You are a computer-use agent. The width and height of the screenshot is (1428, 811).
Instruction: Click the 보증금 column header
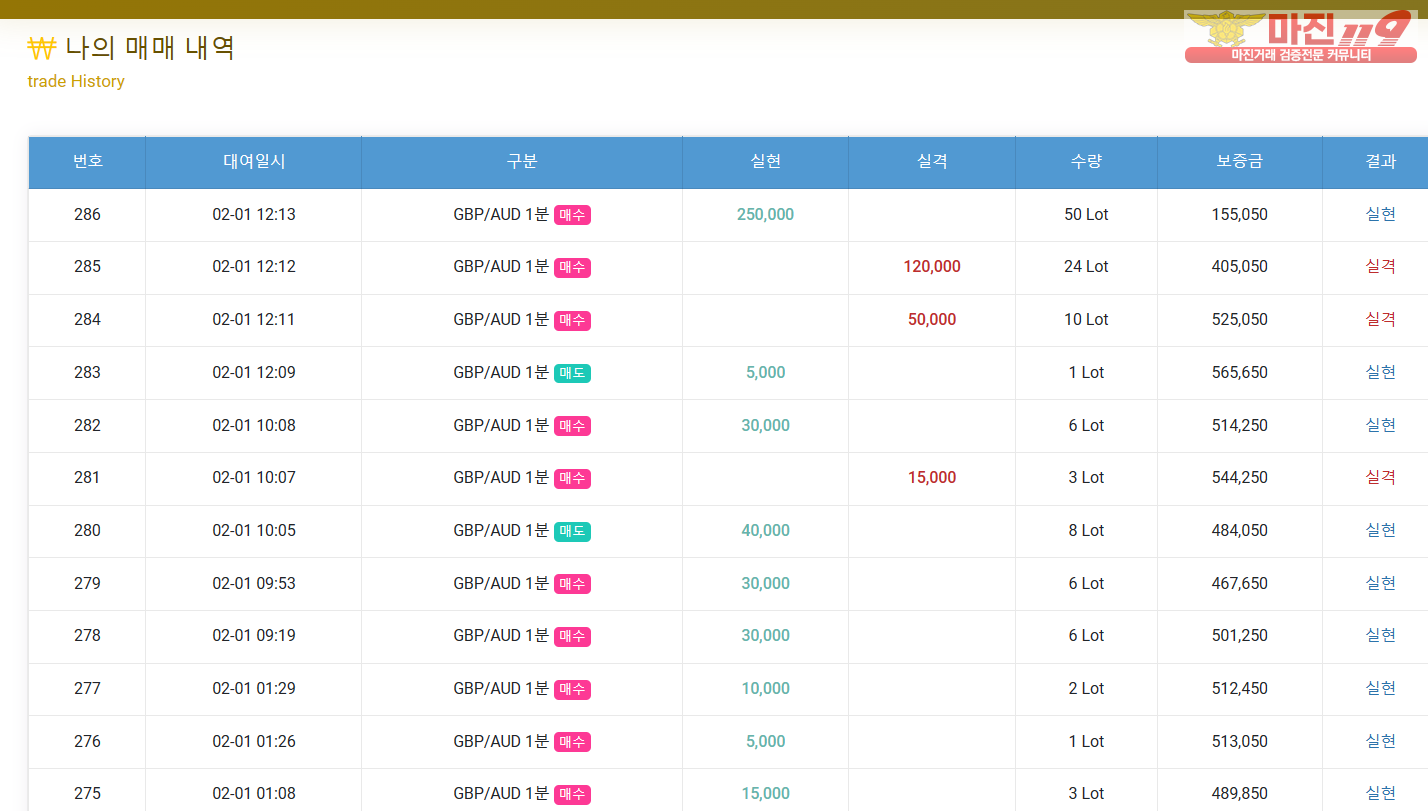point(1239,161)
